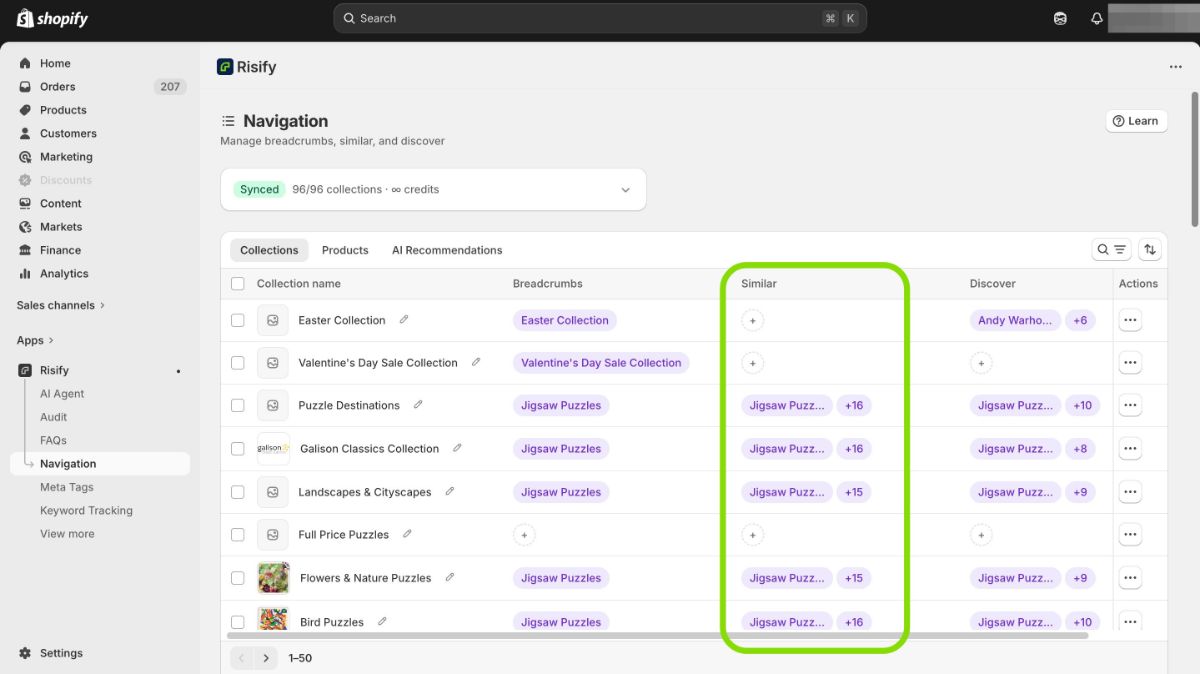Tick the checkbox for Galison Classics Collection
Viewport: 1200px width, 674px height.
click(238, 449)
